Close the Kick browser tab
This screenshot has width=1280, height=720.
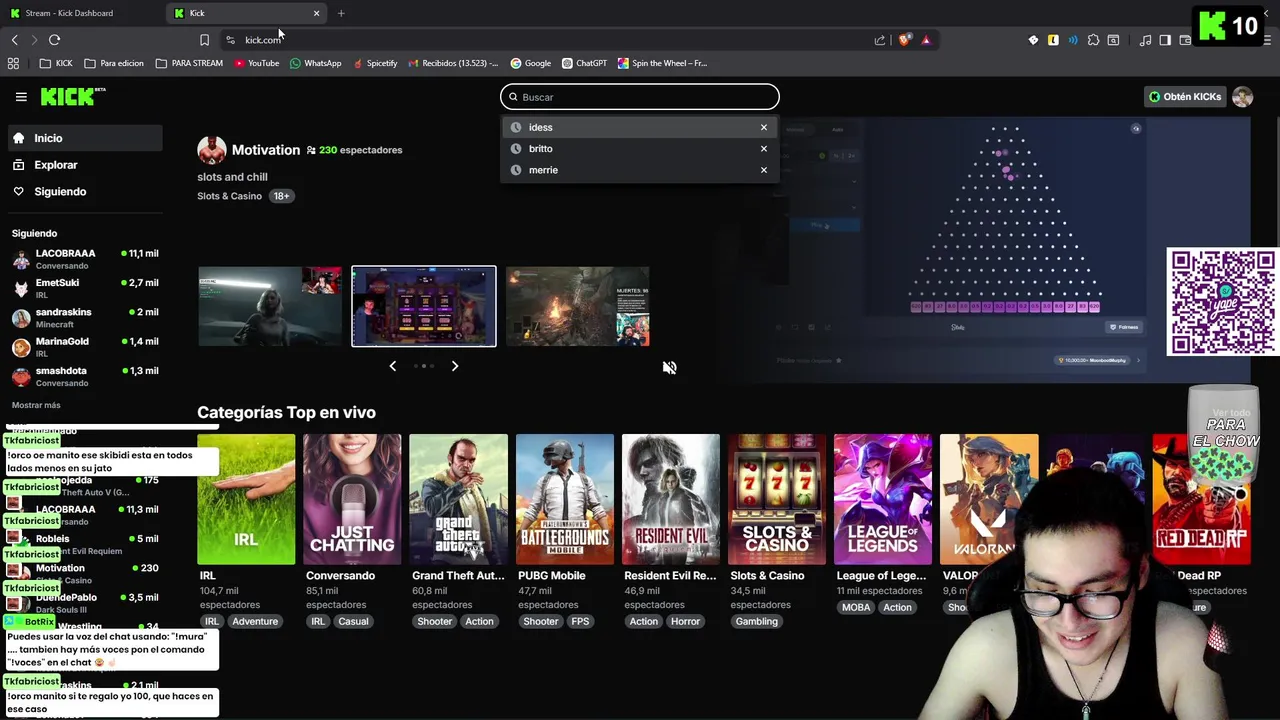coord(317,13)
